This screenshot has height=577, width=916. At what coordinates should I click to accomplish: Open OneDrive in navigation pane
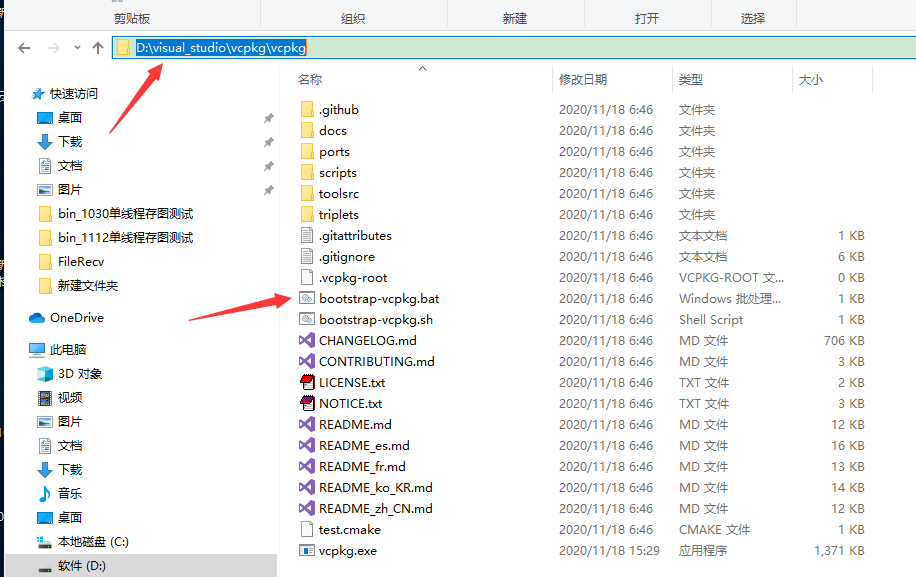tap(77, 318)
